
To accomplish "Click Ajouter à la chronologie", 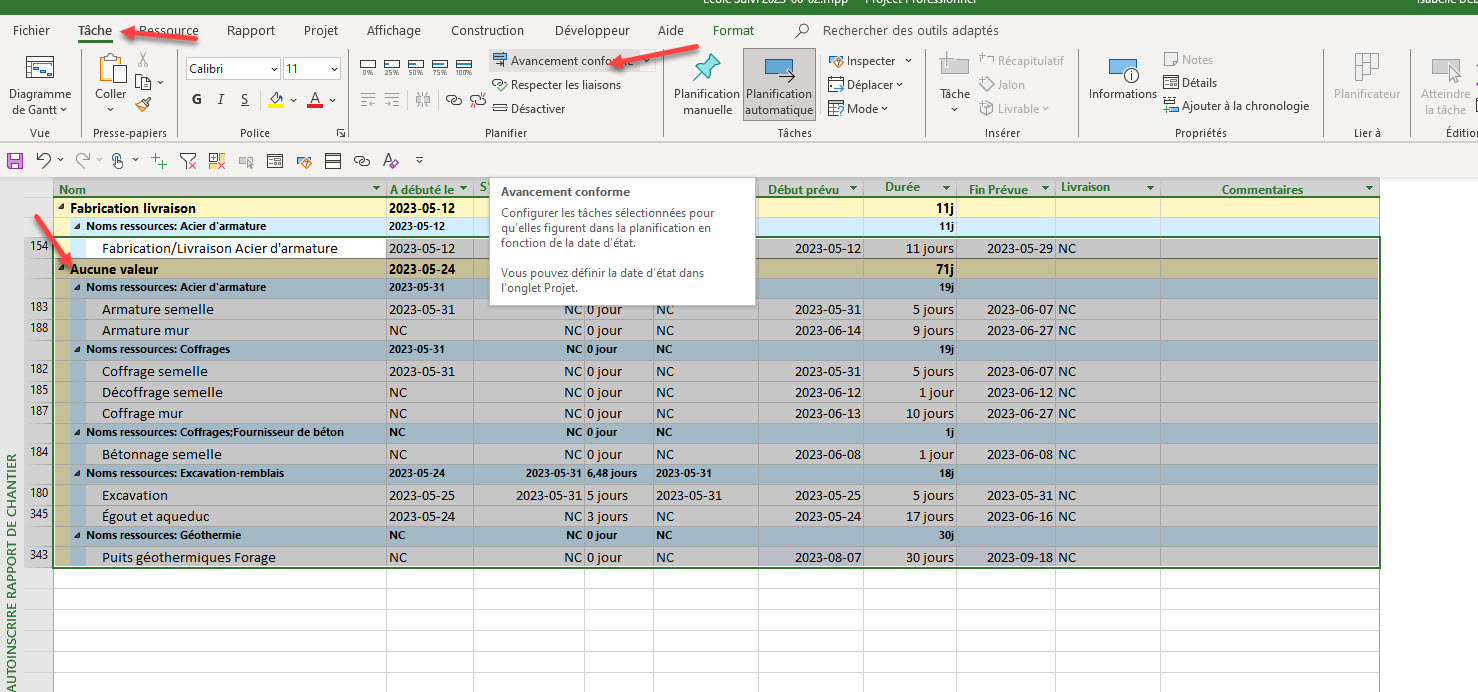I will click(x=1236, y=106).
